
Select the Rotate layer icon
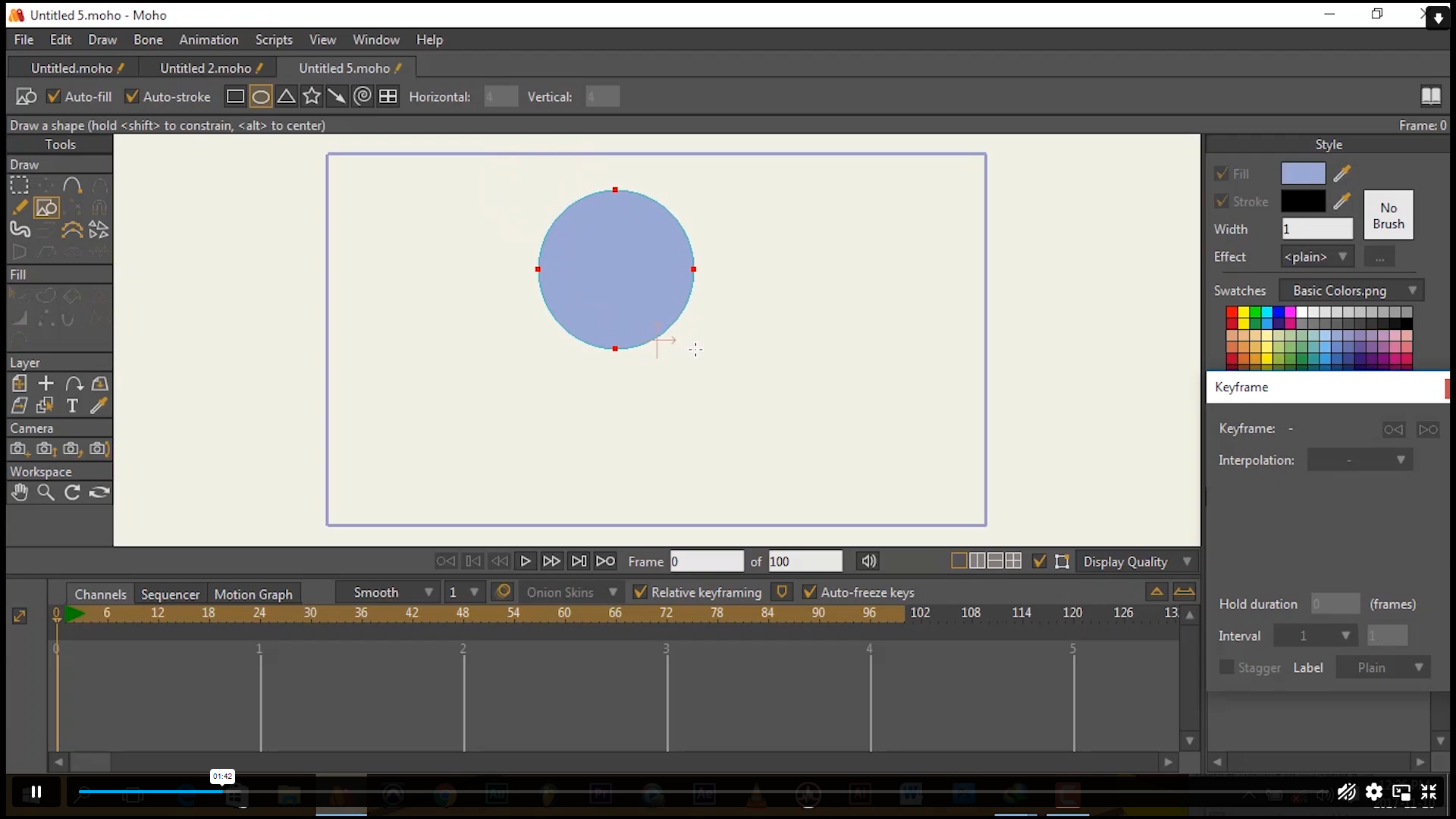point(73,383)
